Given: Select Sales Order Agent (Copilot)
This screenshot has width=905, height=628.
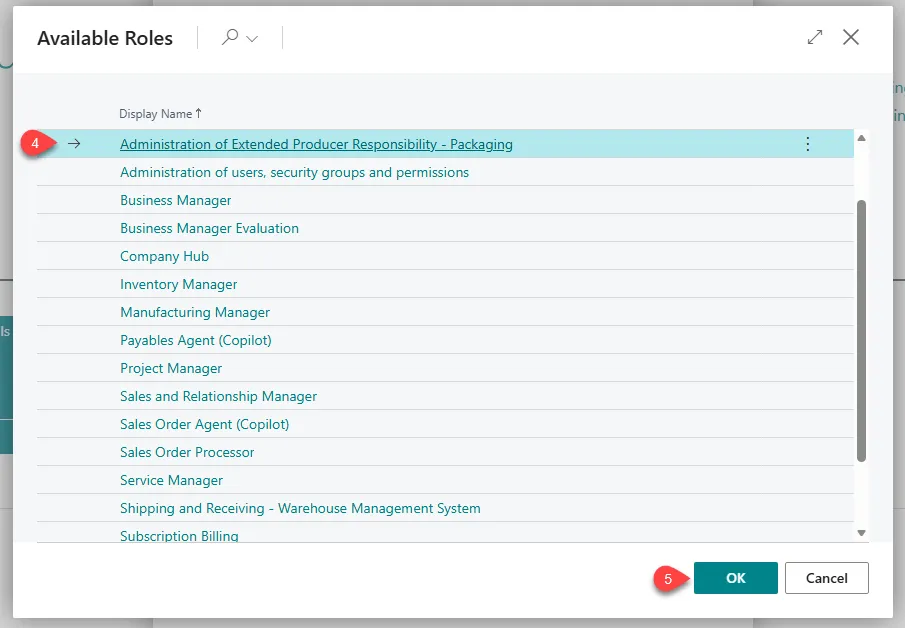Looking at the screenshot, I should [x=204, y=424].
